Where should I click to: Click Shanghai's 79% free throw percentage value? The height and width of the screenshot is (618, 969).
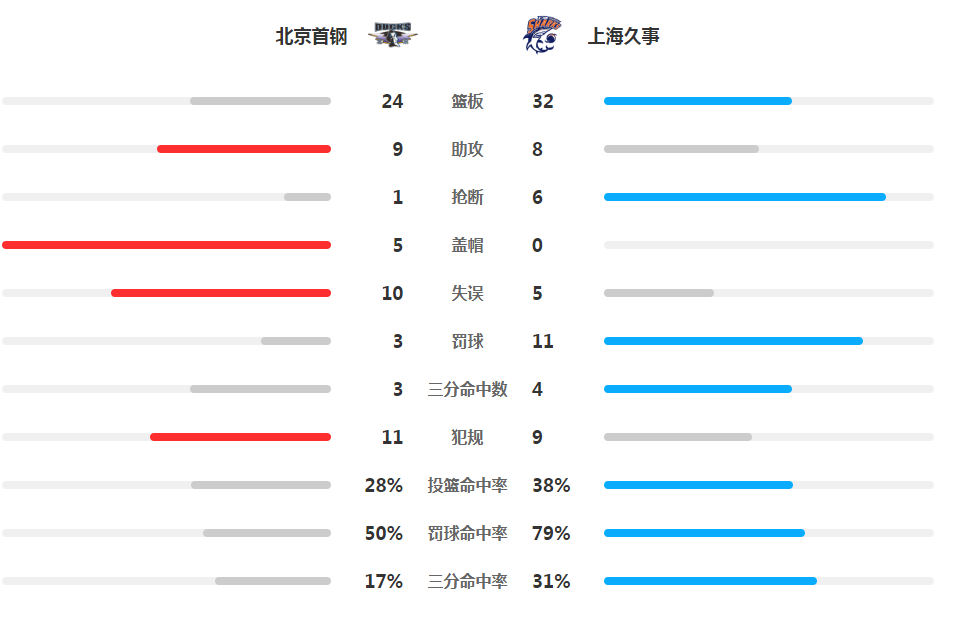click(551, 533)
